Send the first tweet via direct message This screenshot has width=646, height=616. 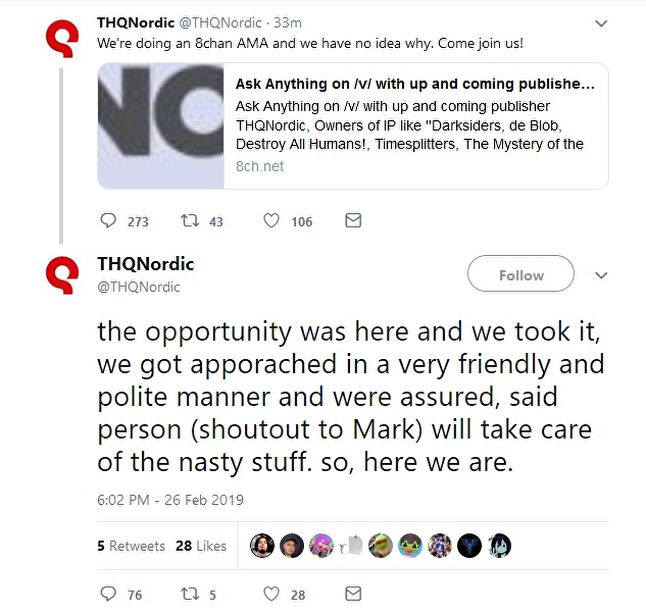tap(353, 220)
